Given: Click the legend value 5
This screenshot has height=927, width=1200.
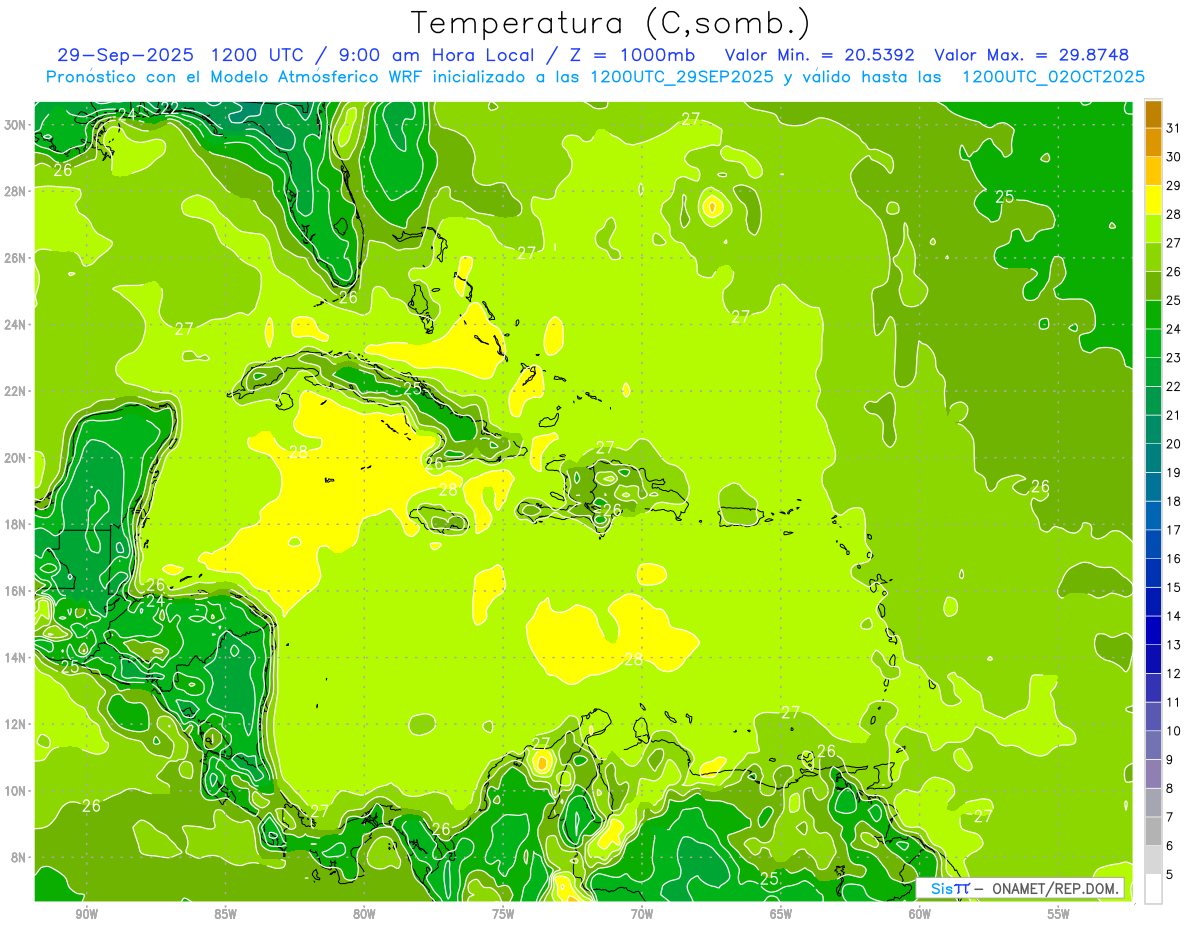Looking at the screenshot, I should click(1173, 874).
